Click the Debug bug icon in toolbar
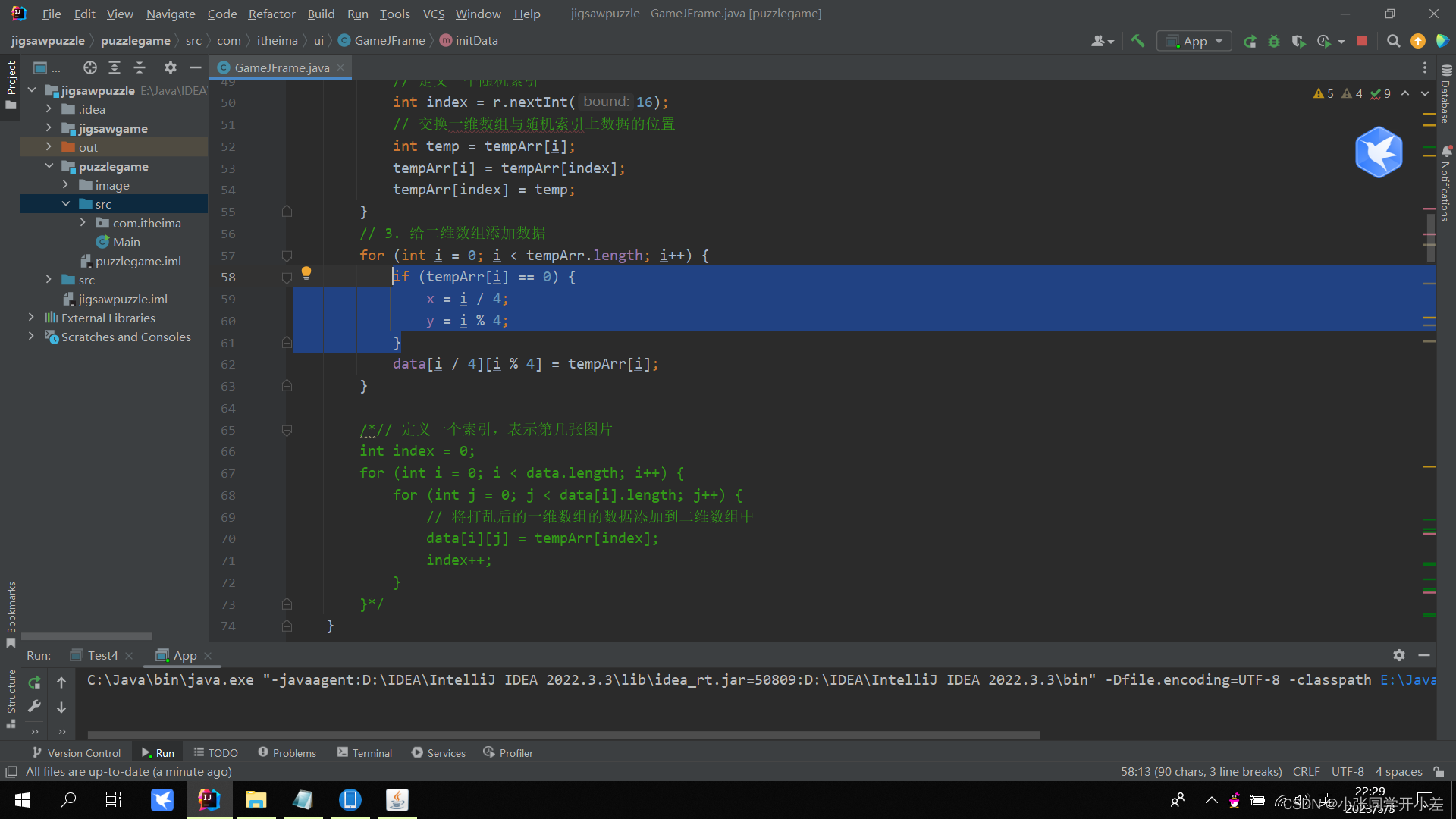This screenshot has width=1456, height=819. tap(1274, 41)
